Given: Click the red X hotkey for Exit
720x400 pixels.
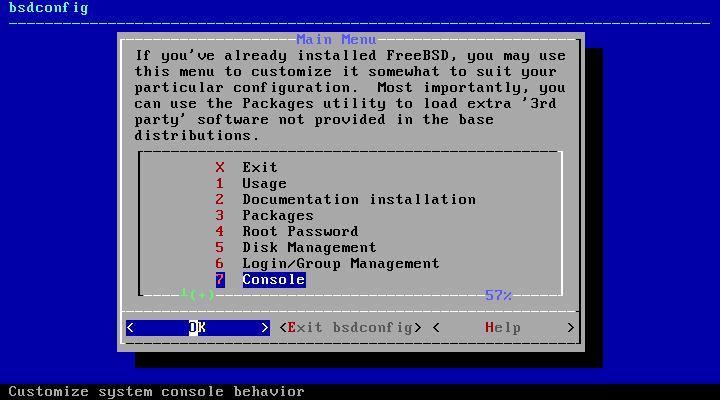Looking at the screenshot, I should tap(220, 167).
